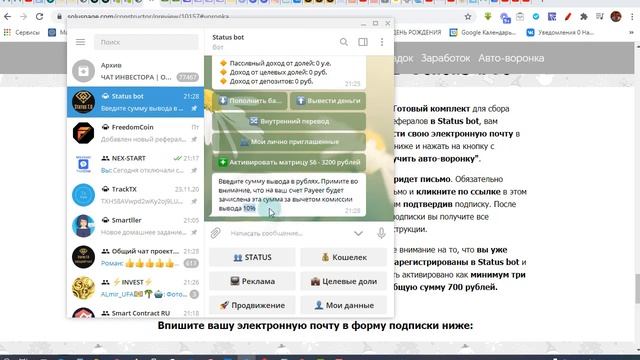Open the Chrome three-dot menu
640x360 pixels.
tap(632, 17)
